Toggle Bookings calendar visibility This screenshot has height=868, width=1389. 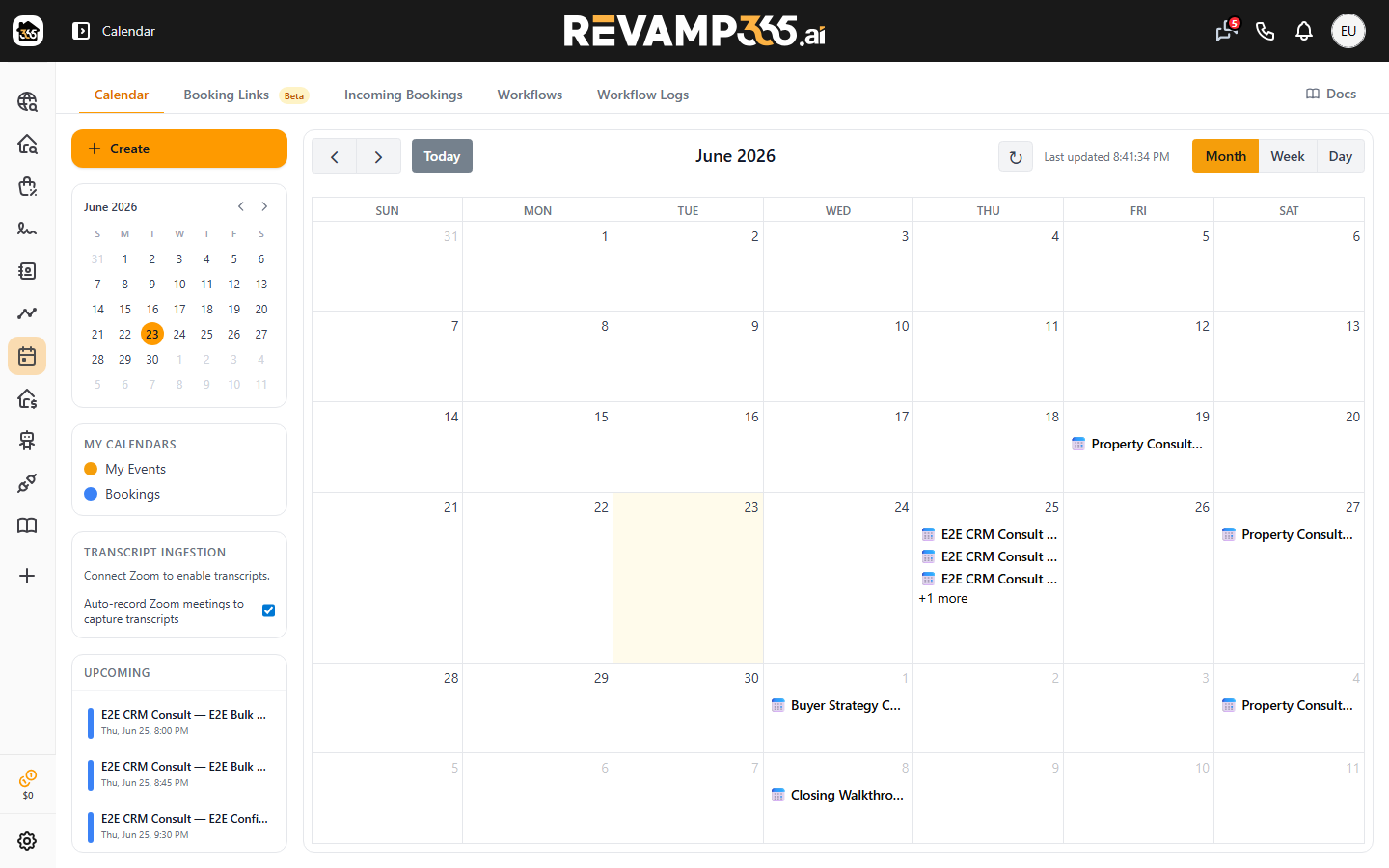point(122,494)
